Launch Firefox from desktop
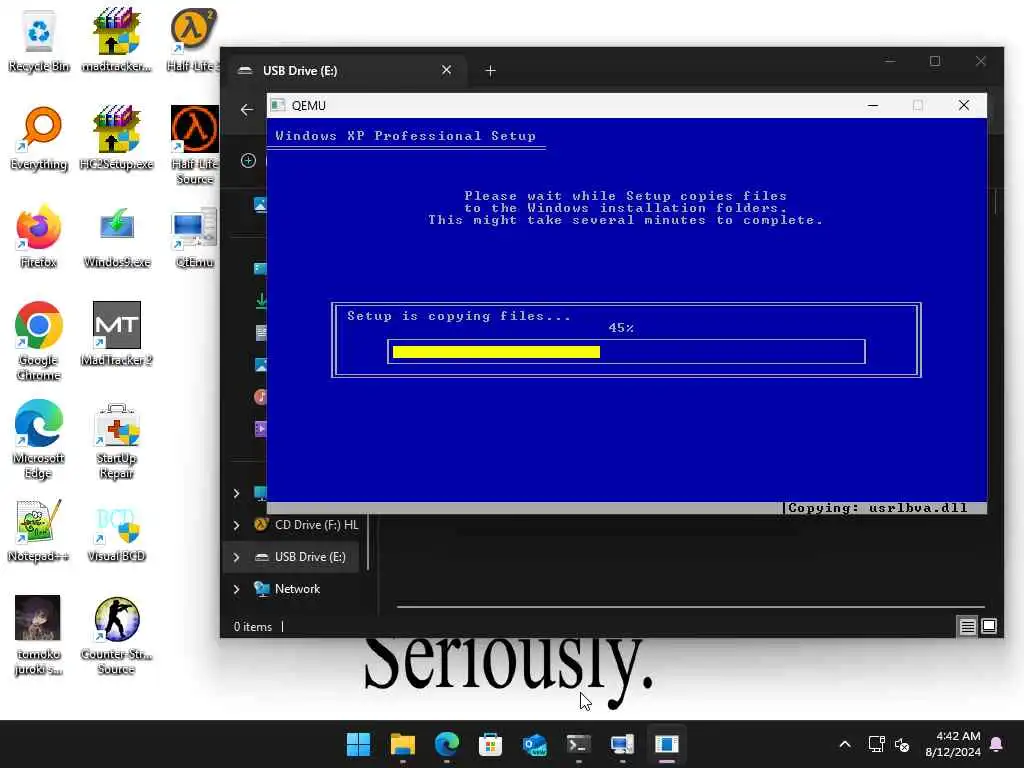The width and height of the screenshot is (1024, 768). coord(39,235)
